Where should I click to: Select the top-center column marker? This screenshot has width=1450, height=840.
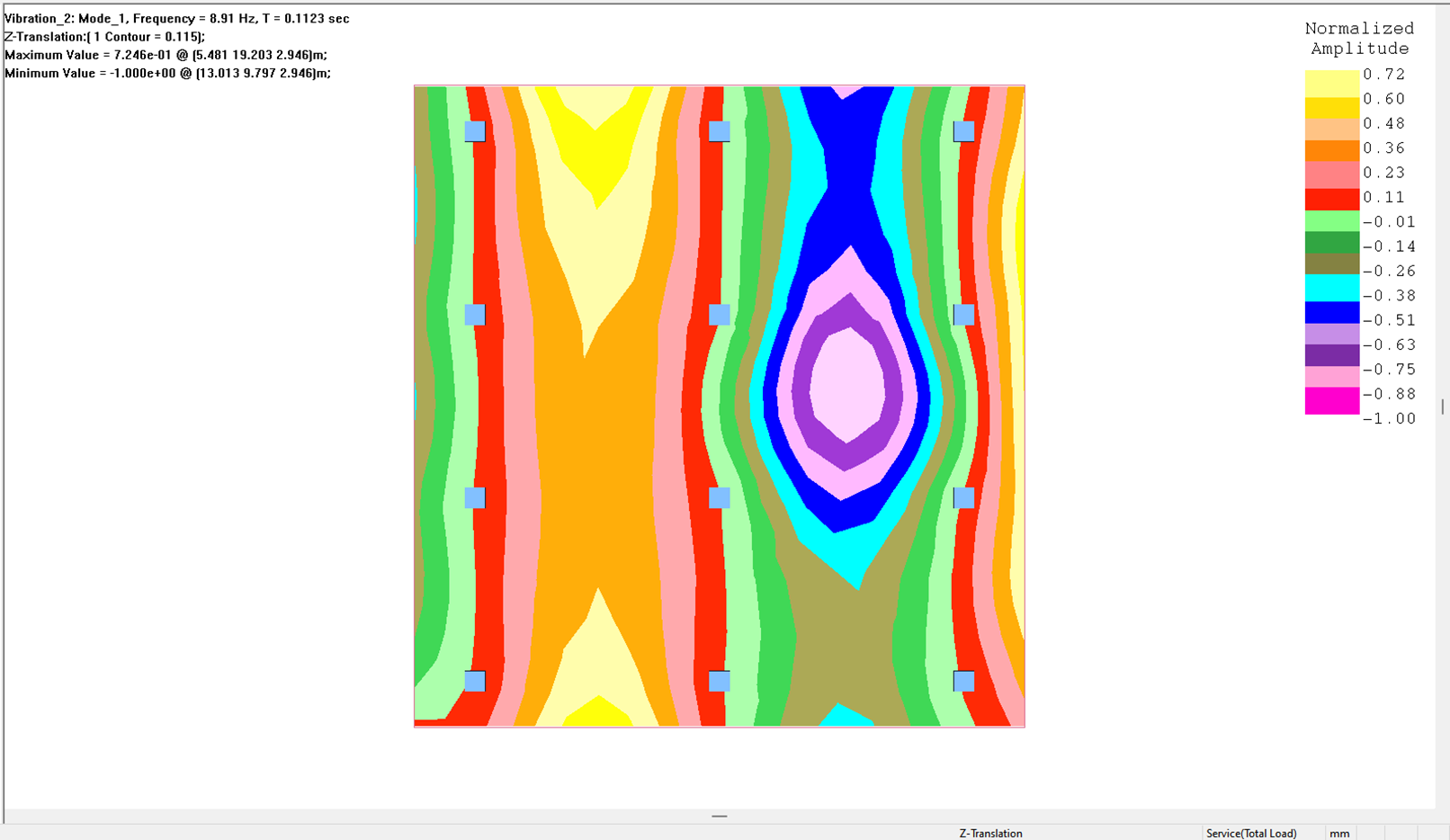(x=719, y=131)
